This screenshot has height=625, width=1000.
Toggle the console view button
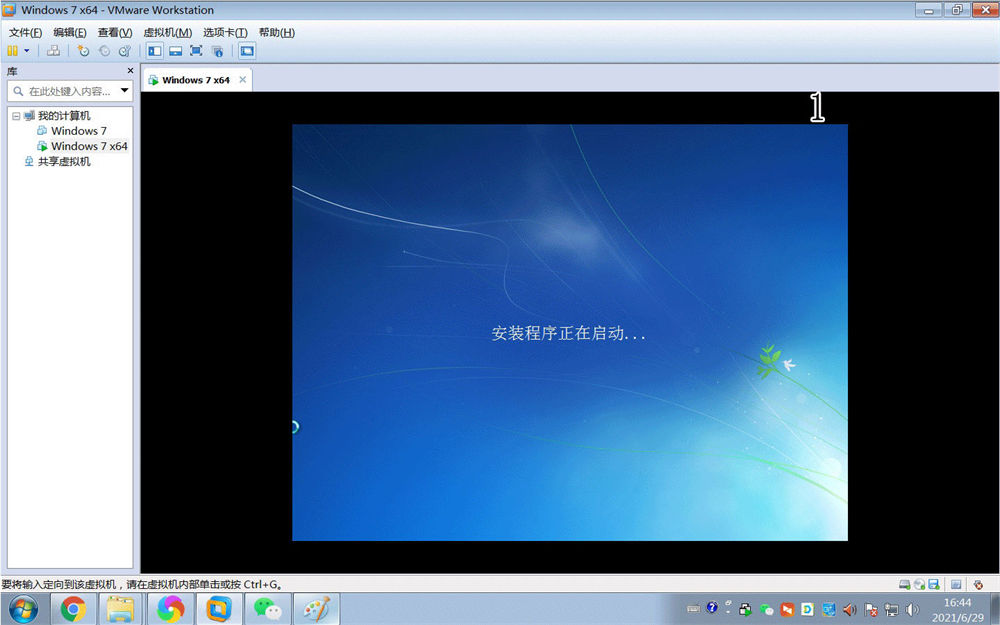pyautogui.click(x=247, y=51)
